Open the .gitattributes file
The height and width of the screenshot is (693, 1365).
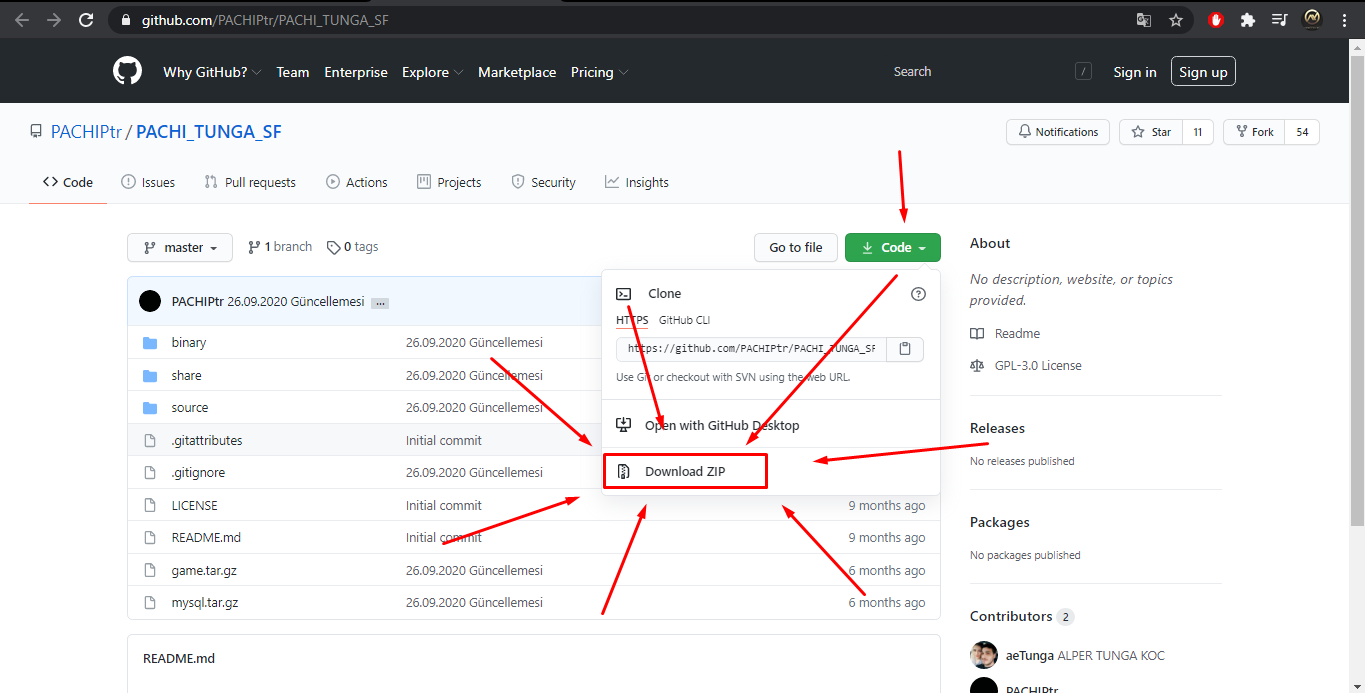pyautogui.click(x=207, y=440)
